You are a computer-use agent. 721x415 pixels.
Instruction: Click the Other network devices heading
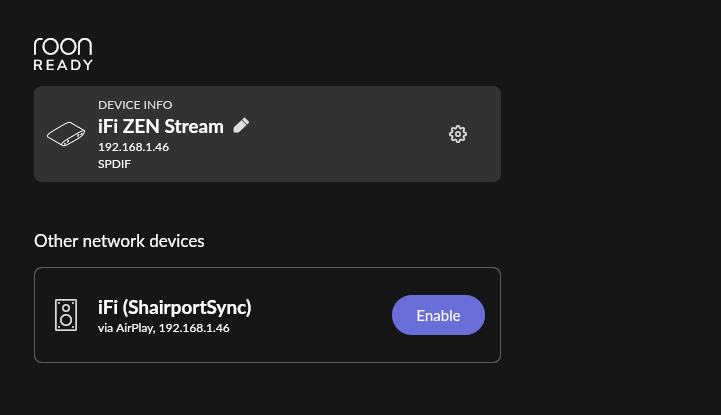click(119, 241)
